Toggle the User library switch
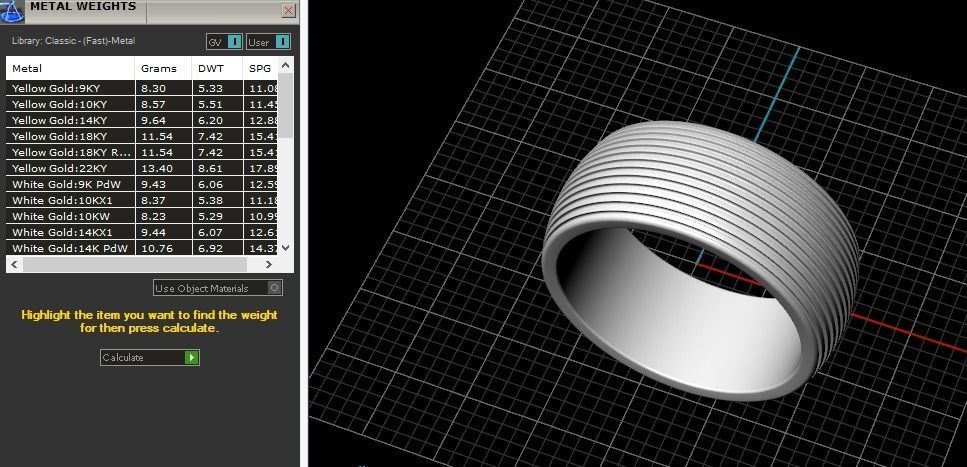The height and width of the screenshot is (467, 967). coord(268,42)
